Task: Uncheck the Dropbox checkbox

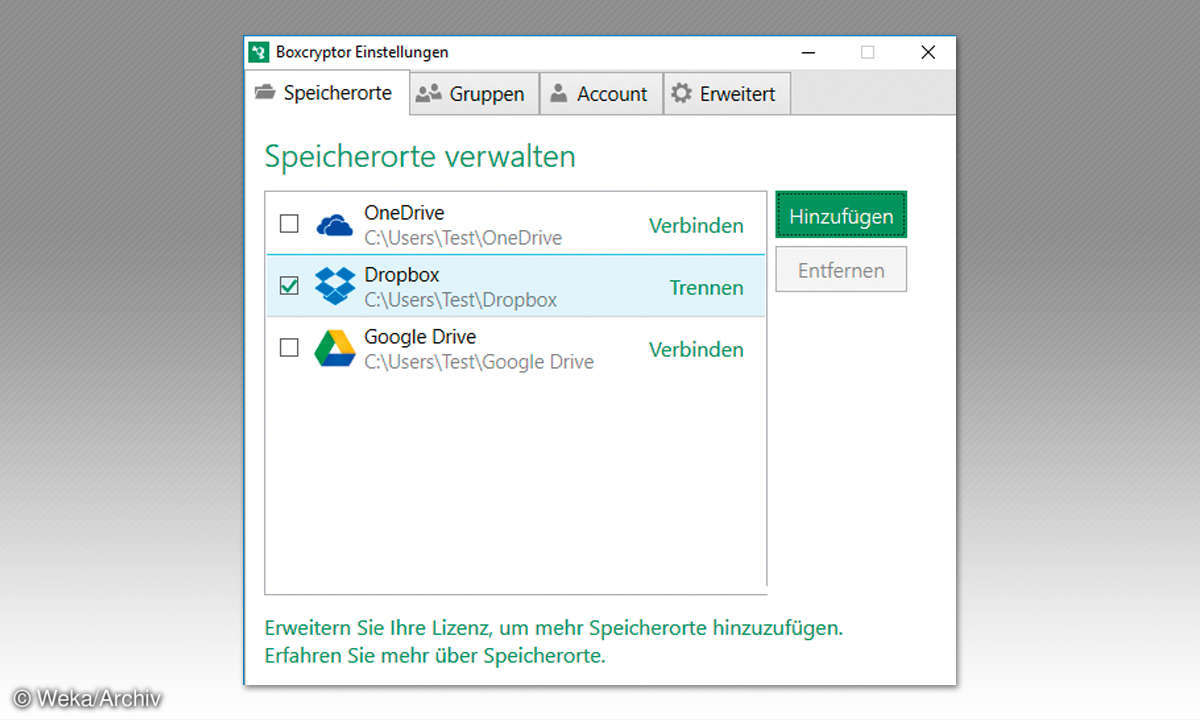Action: tap(289, 286)
